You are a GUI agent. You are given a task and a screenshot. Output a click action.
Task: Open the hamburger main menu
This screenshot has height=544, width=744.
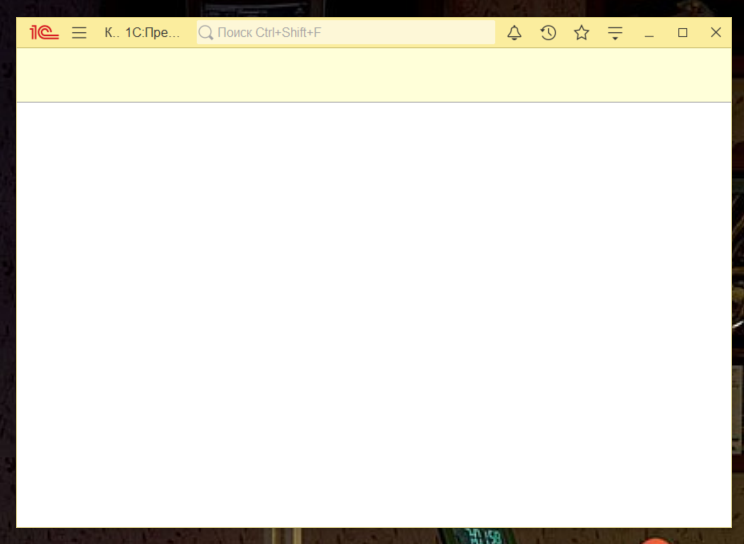79,33
